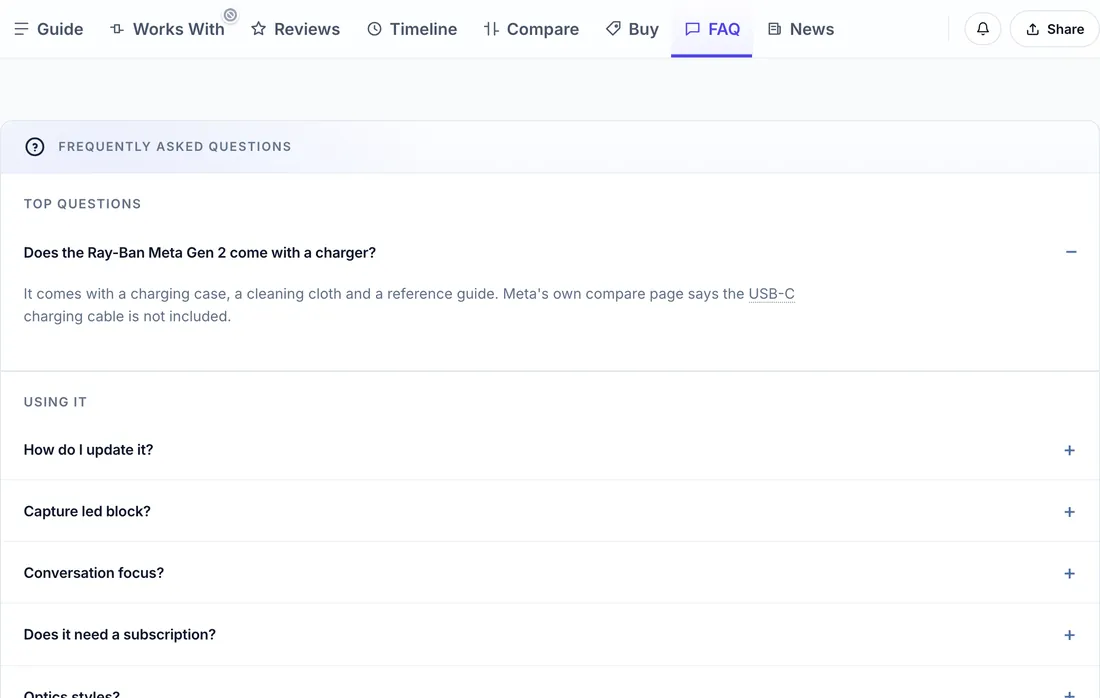Click the question mark icon in the FAQ header

tap(34, 147)
